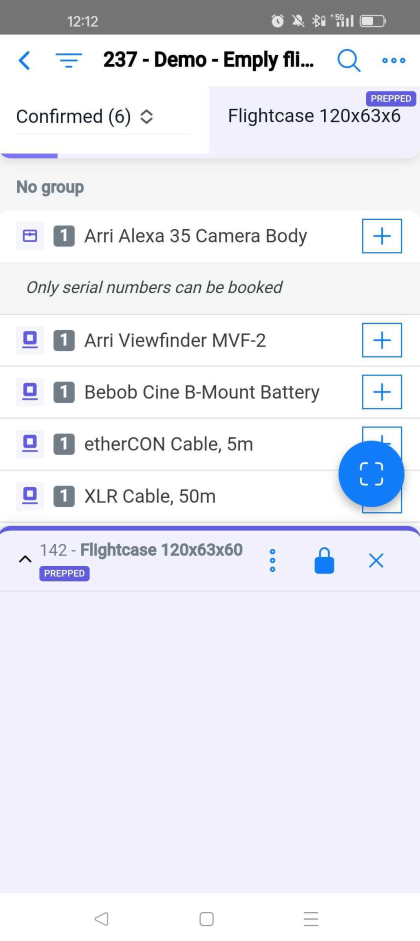Image resolution: width=420 pixels, height=941 pixels.
Task: Toggle the Flightcase lock icon
Action: click(324, 561)
